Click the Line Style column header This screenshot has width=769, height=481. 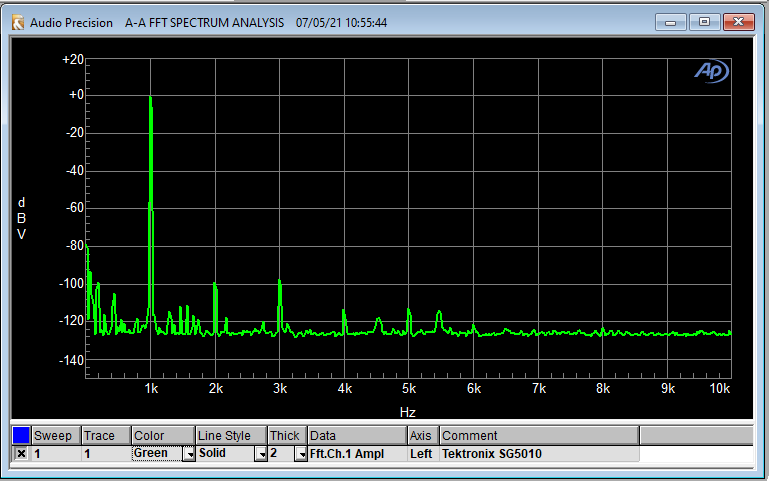[x=231, y=435]
